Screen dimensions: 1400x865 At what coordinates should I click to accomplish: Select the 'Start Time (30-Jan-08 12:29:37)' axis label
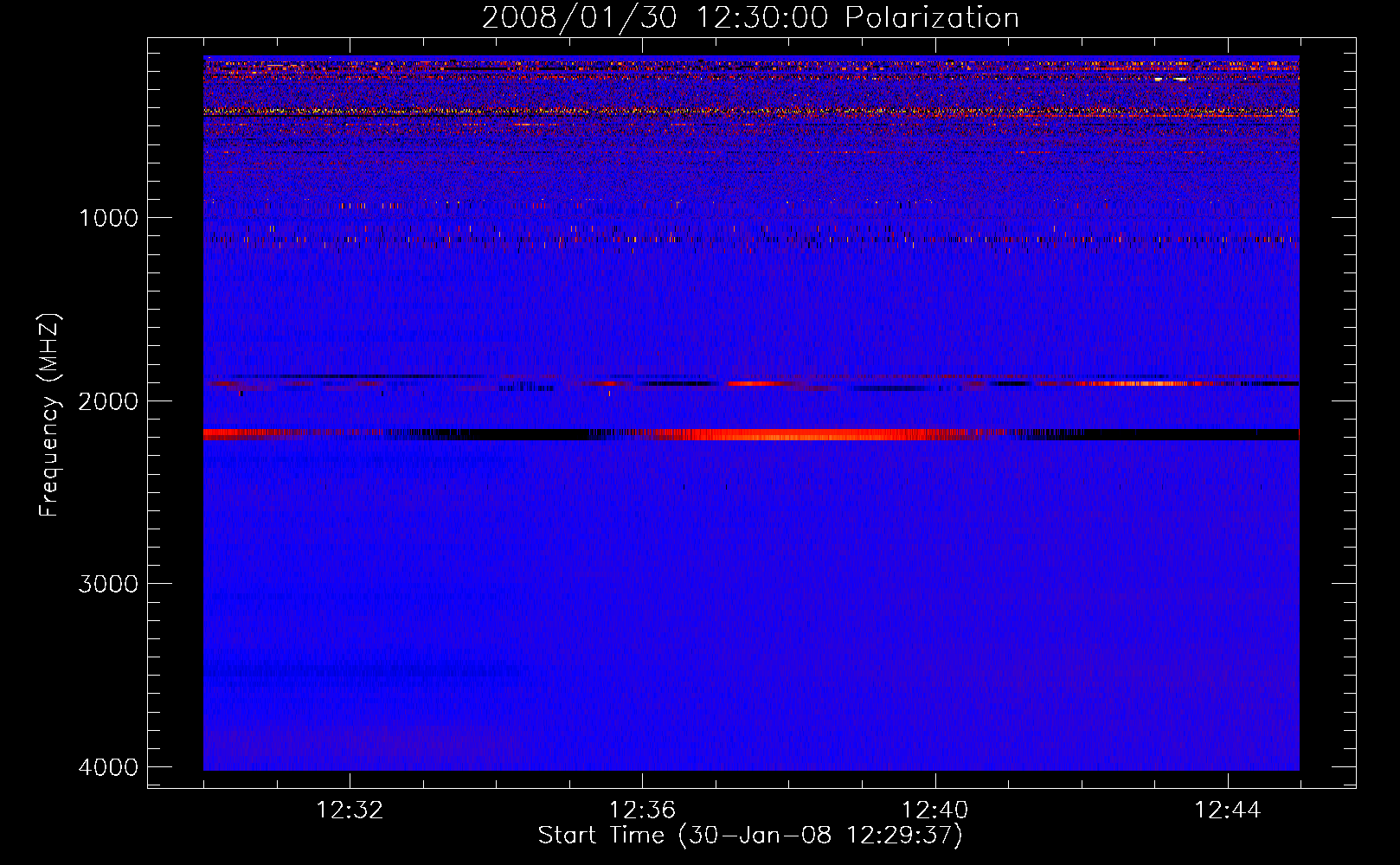point(750,836)
